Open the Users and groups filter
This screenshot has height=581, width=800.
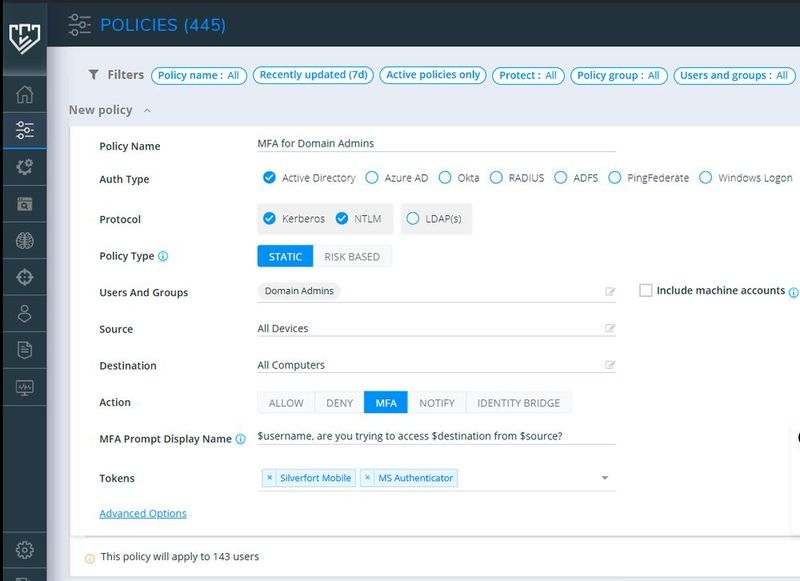click(734, 75)
